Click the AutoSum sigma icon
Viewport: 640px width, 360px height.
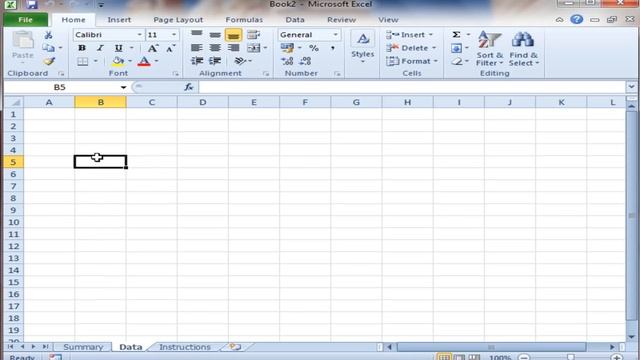coord(456,35)
